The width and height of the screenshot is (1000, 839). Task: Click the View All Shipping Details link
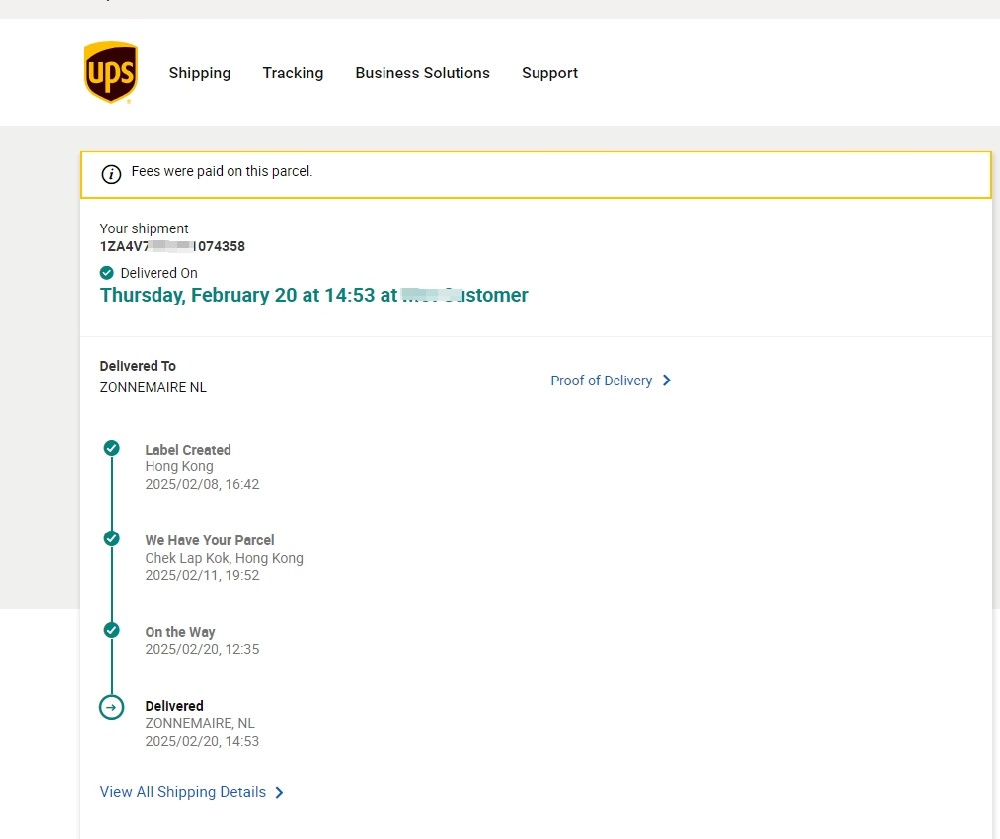[x=183, y=792]
